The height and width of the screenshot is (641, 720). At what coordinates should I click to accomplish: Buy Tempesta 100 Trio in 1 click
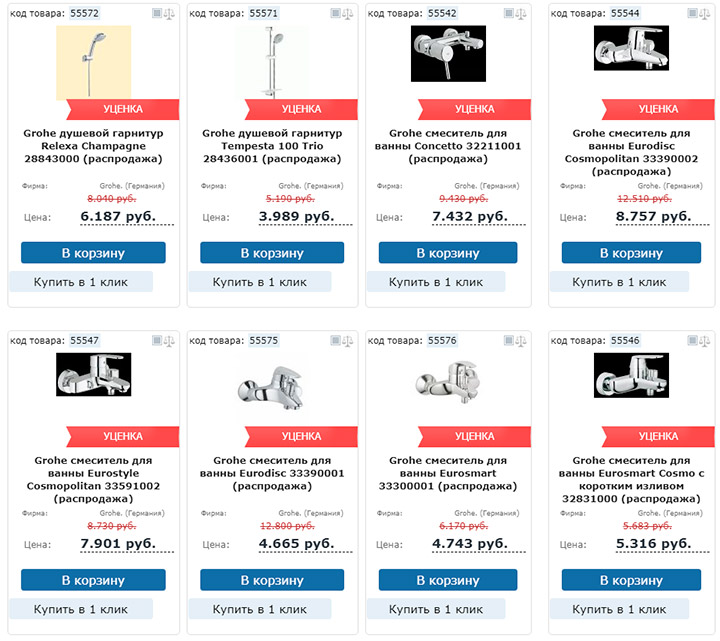click(259, 281)
